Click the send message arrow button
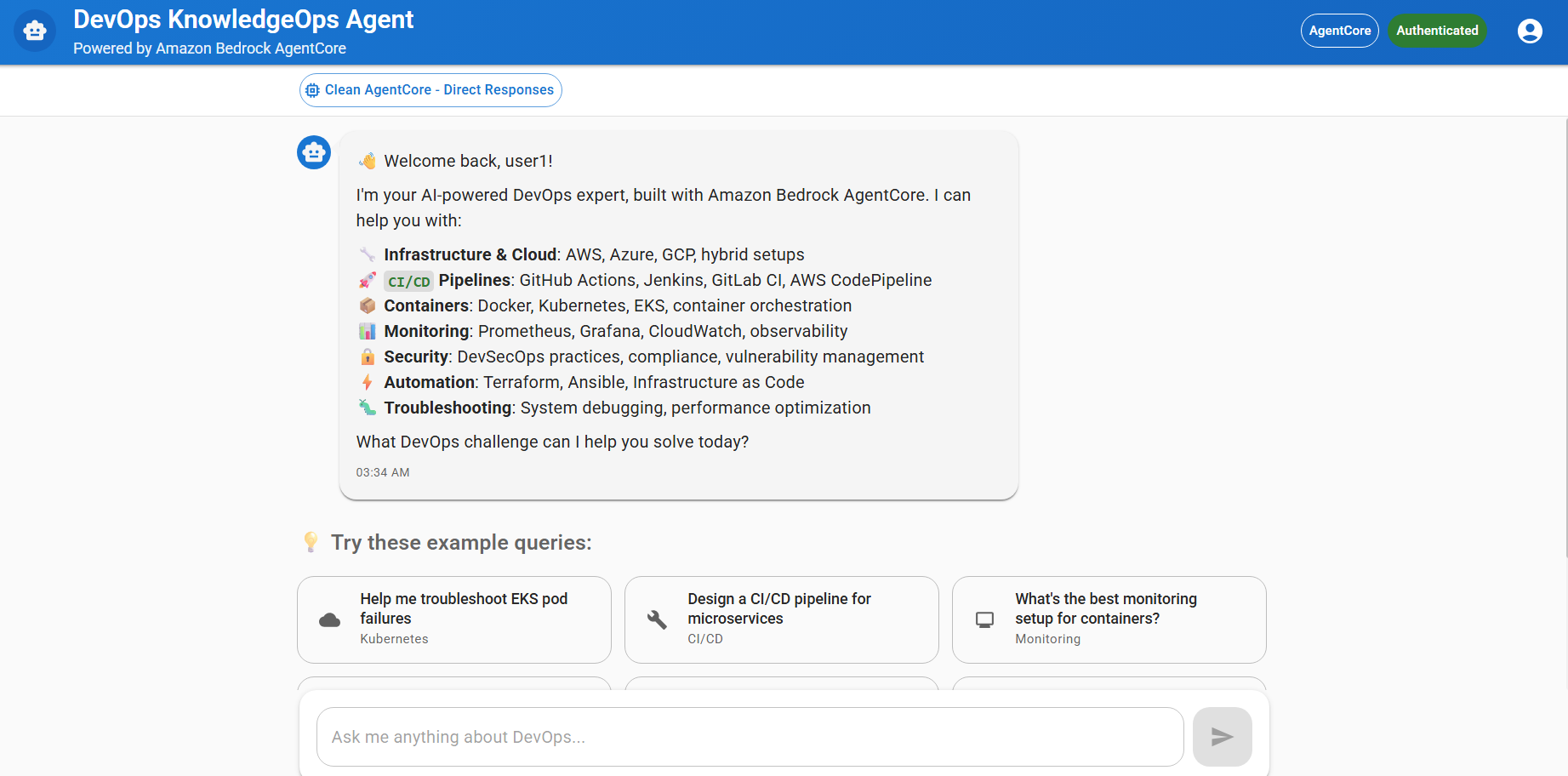Viewport: 1568px width, 776px height. [1222, 737]
